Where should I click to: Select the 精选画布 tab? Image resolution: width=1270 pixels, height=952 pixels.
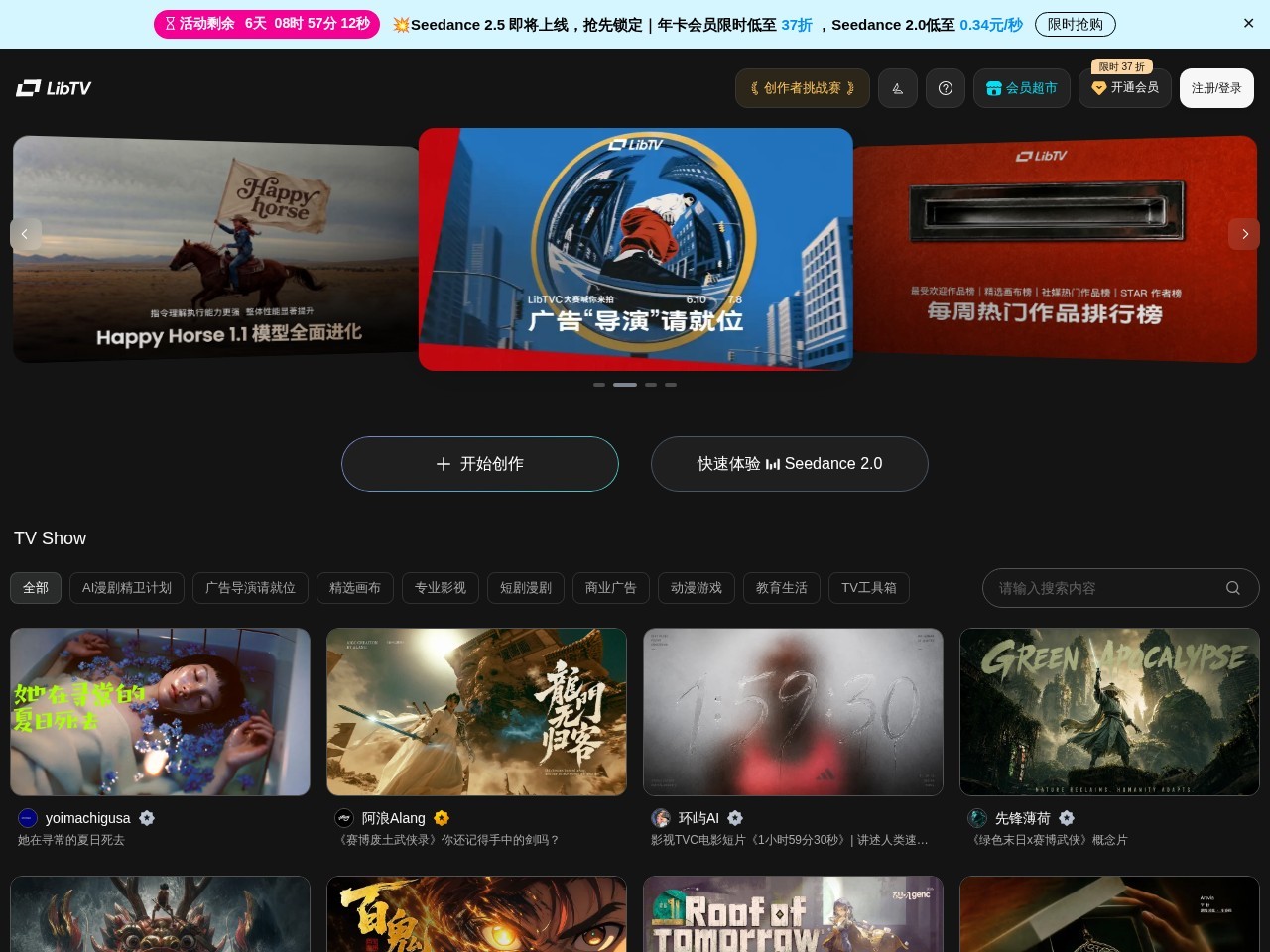coord(355,588)
